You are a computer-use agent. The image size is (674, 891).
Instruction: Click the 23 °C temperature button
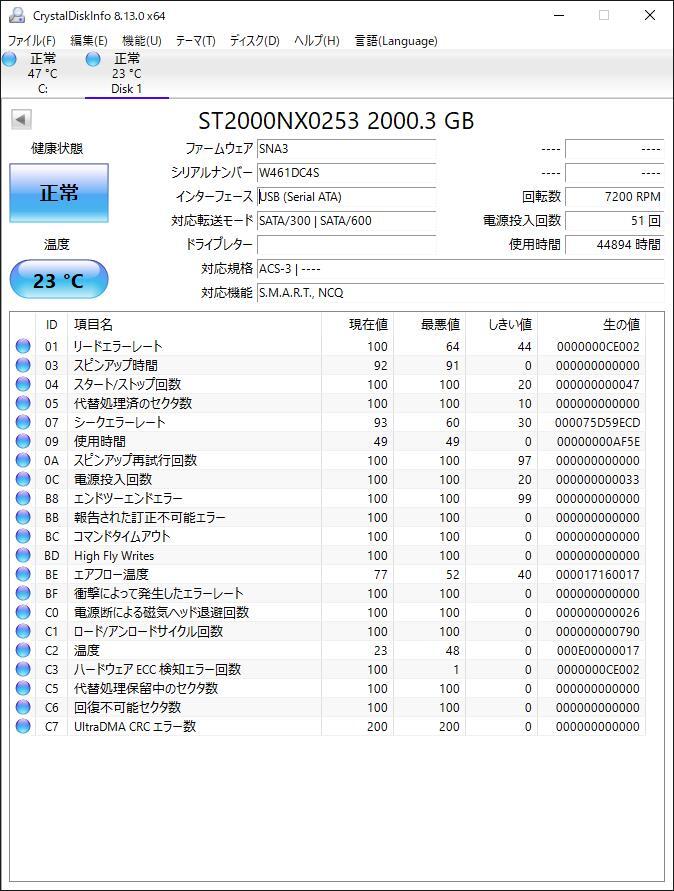click(x=59, y=280)
